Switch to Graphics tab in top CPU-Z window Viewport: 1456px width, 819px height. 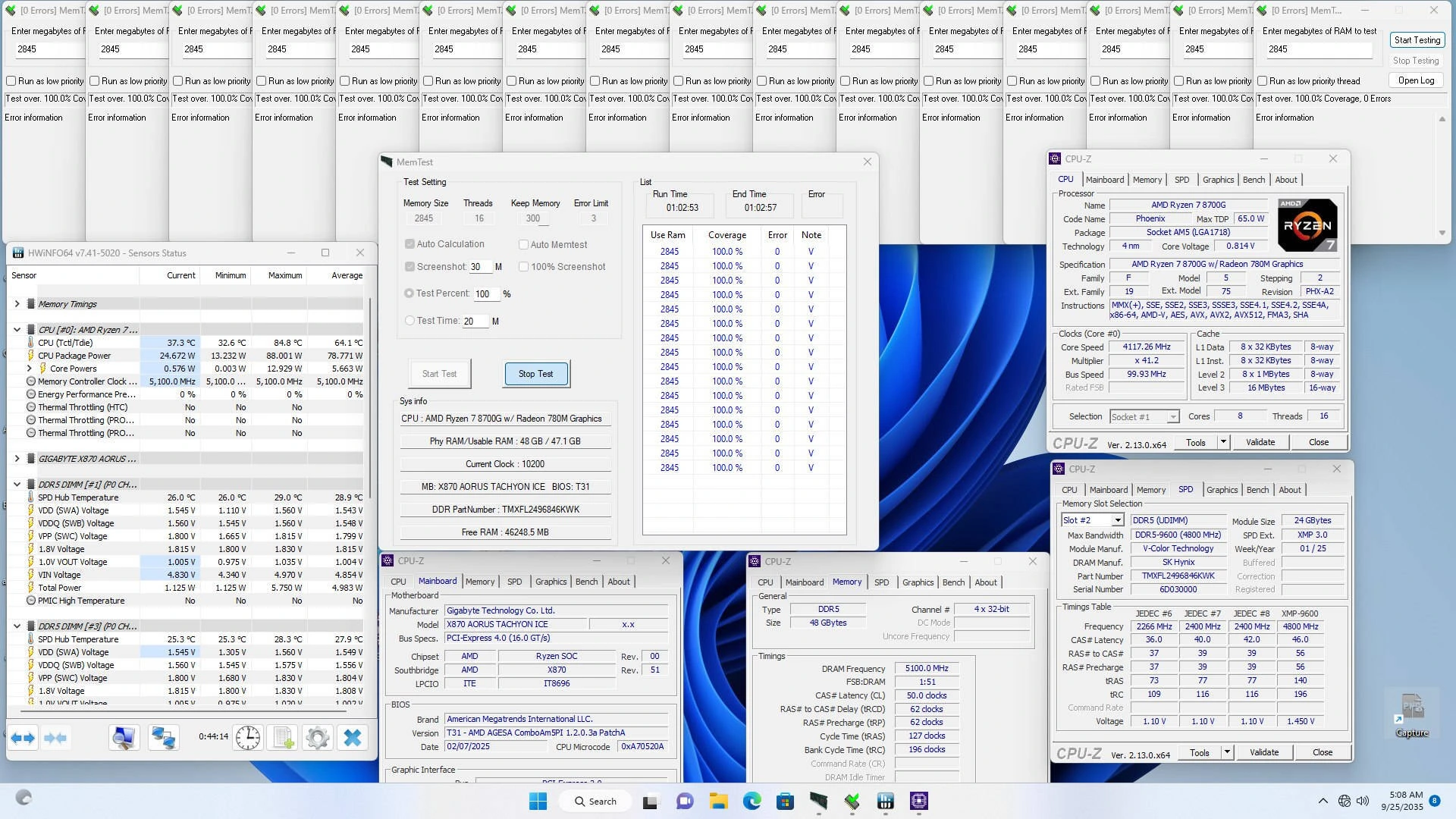pos(1218,180)
